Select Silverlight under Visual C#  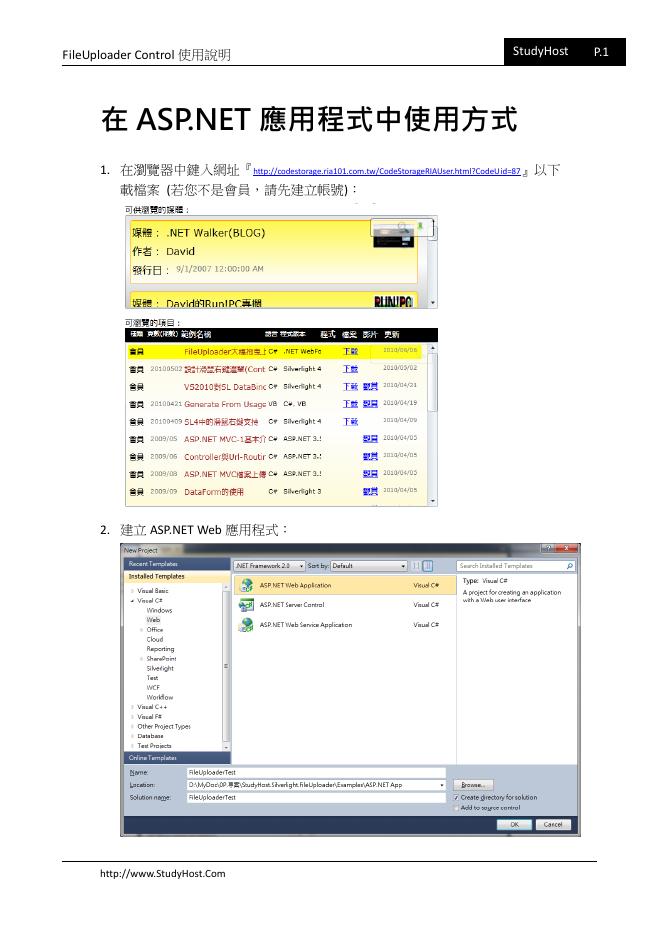click(x=160, y=669)
